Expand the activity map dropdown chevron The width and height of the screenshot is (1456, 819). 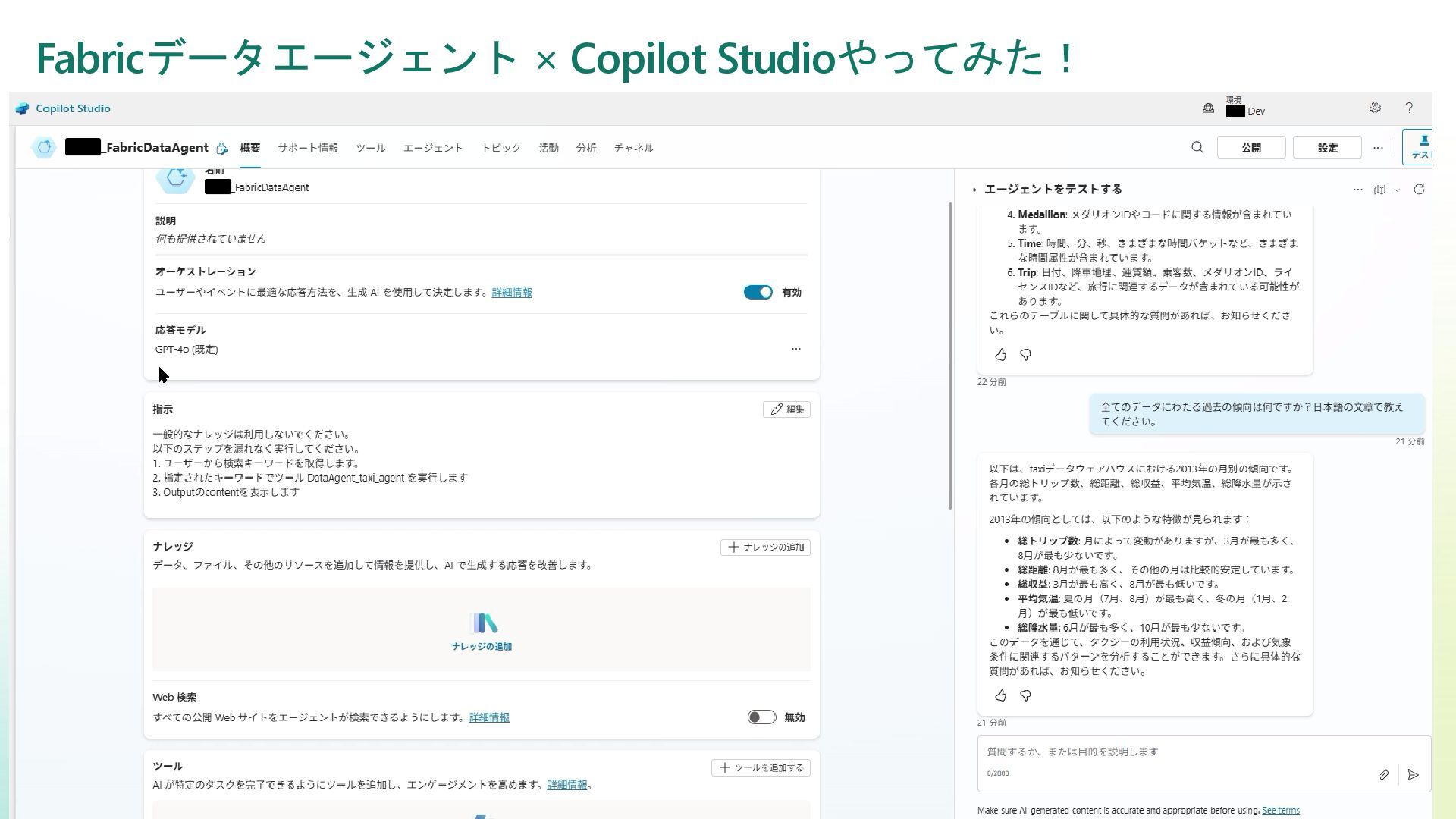tap(1397, 190)
